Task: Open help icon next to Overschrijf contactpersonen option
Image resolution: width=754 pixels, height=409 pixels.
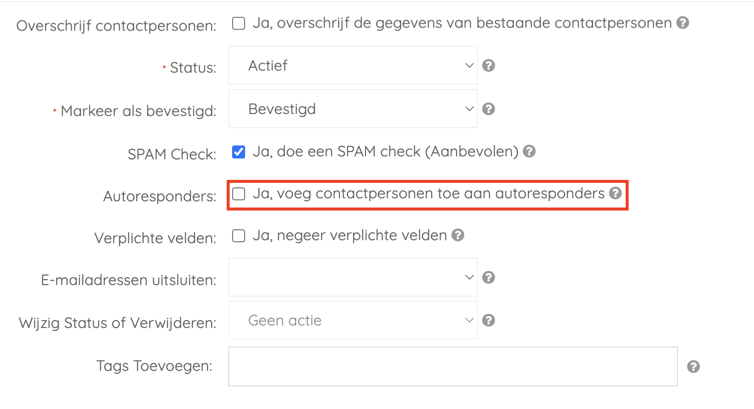Action: [683, 23]
